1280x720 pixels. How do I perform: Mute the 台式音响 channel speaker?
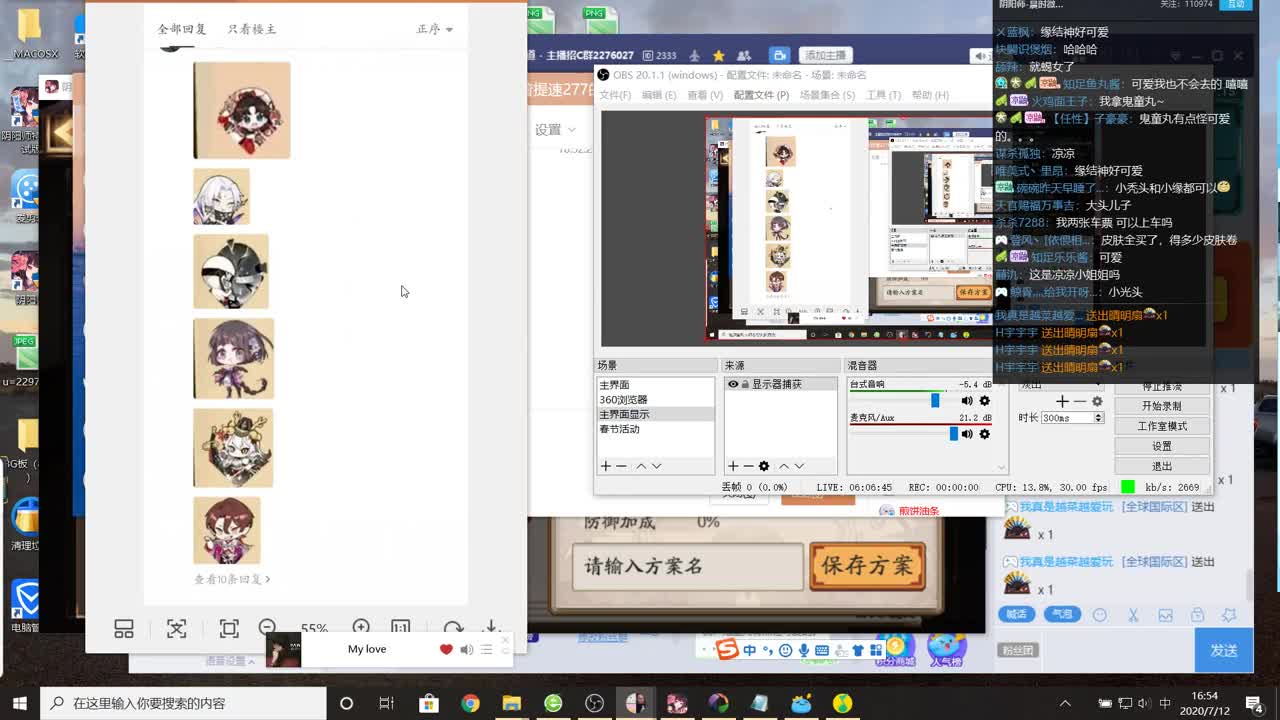point(966,401)
